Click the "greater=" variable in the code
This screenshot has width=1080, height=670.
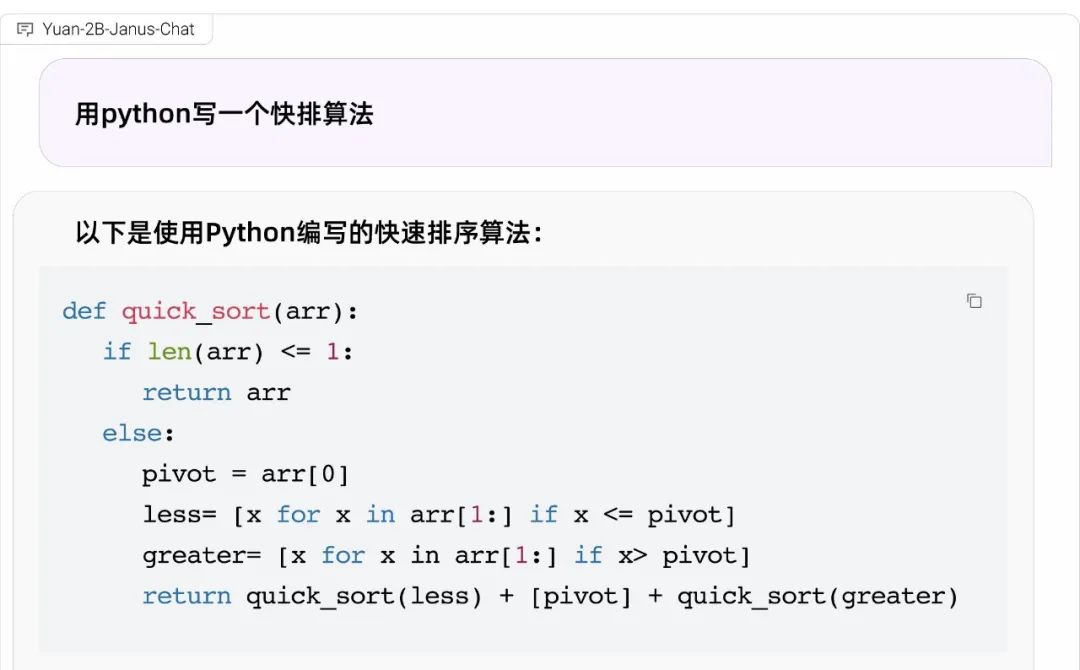pos(202,555)
